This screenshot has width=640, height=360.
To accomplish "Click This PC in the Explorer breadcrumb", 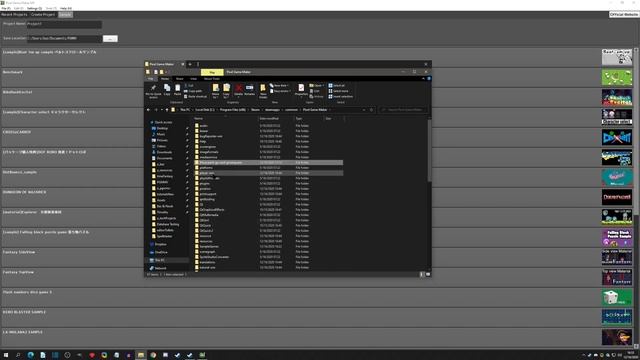I will 185,110.
